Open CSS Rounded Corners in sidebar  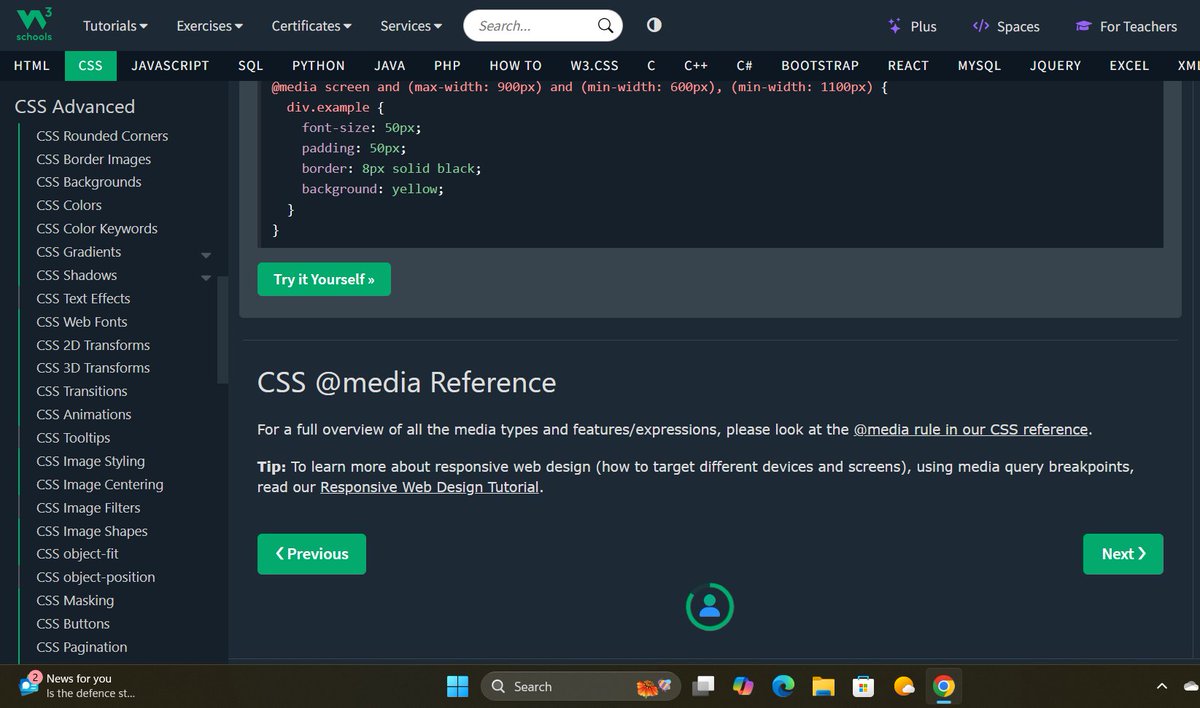point(102,136)
